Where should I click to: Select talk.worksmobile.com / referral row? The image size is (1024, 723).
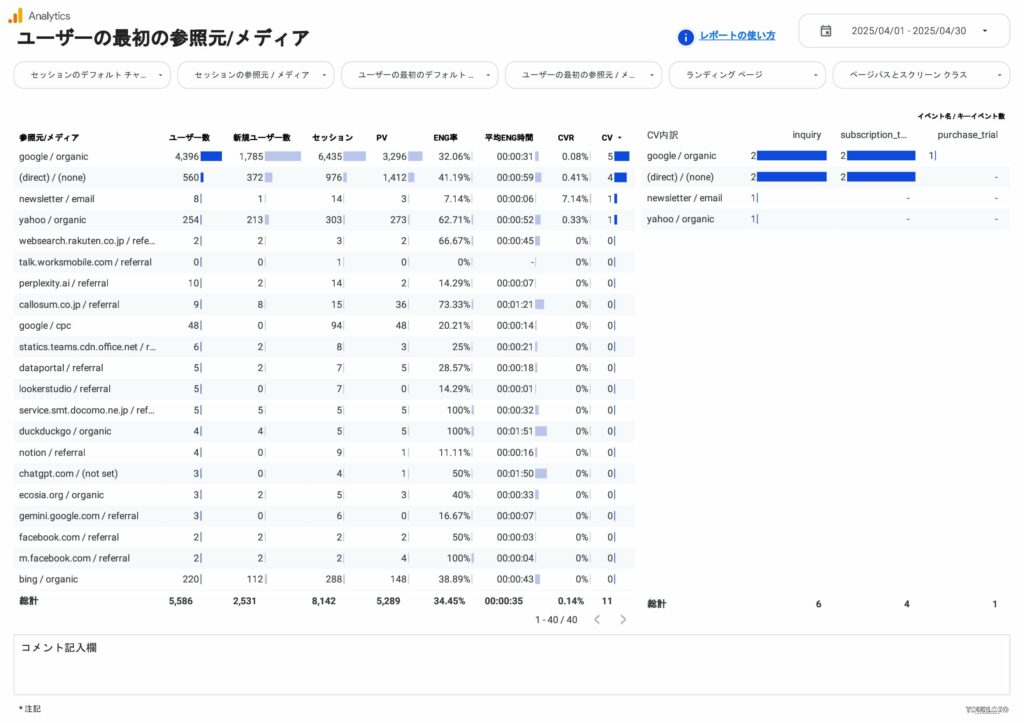click(325, 263)
